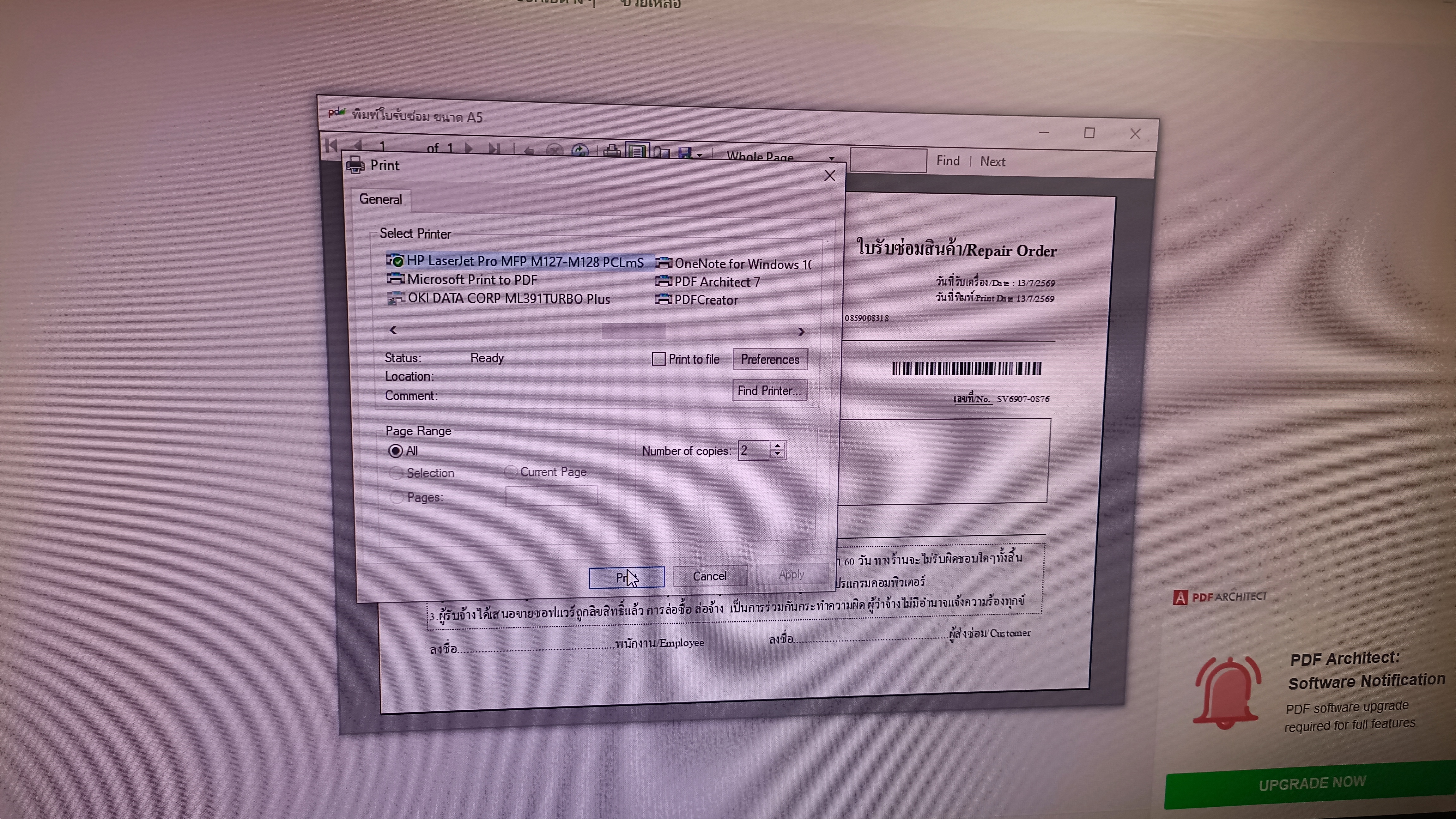Go to next page in report toolbar
The image size is (1456, 819).
click(x=469, y=148)
